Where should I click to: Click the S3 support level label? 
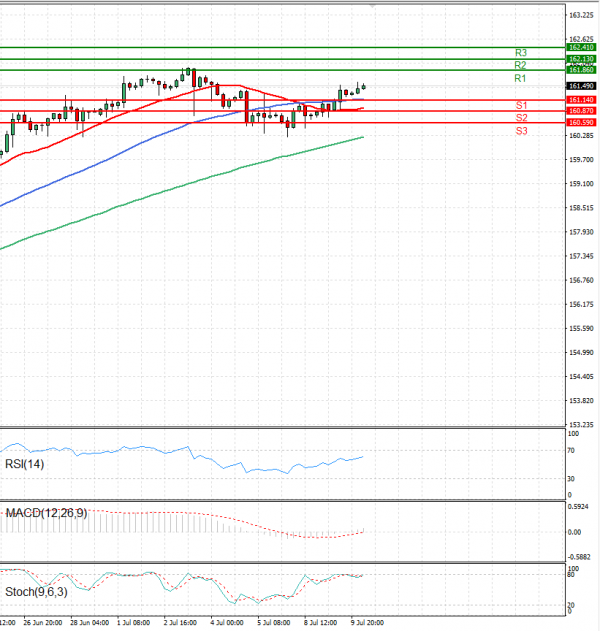point(522,131)
